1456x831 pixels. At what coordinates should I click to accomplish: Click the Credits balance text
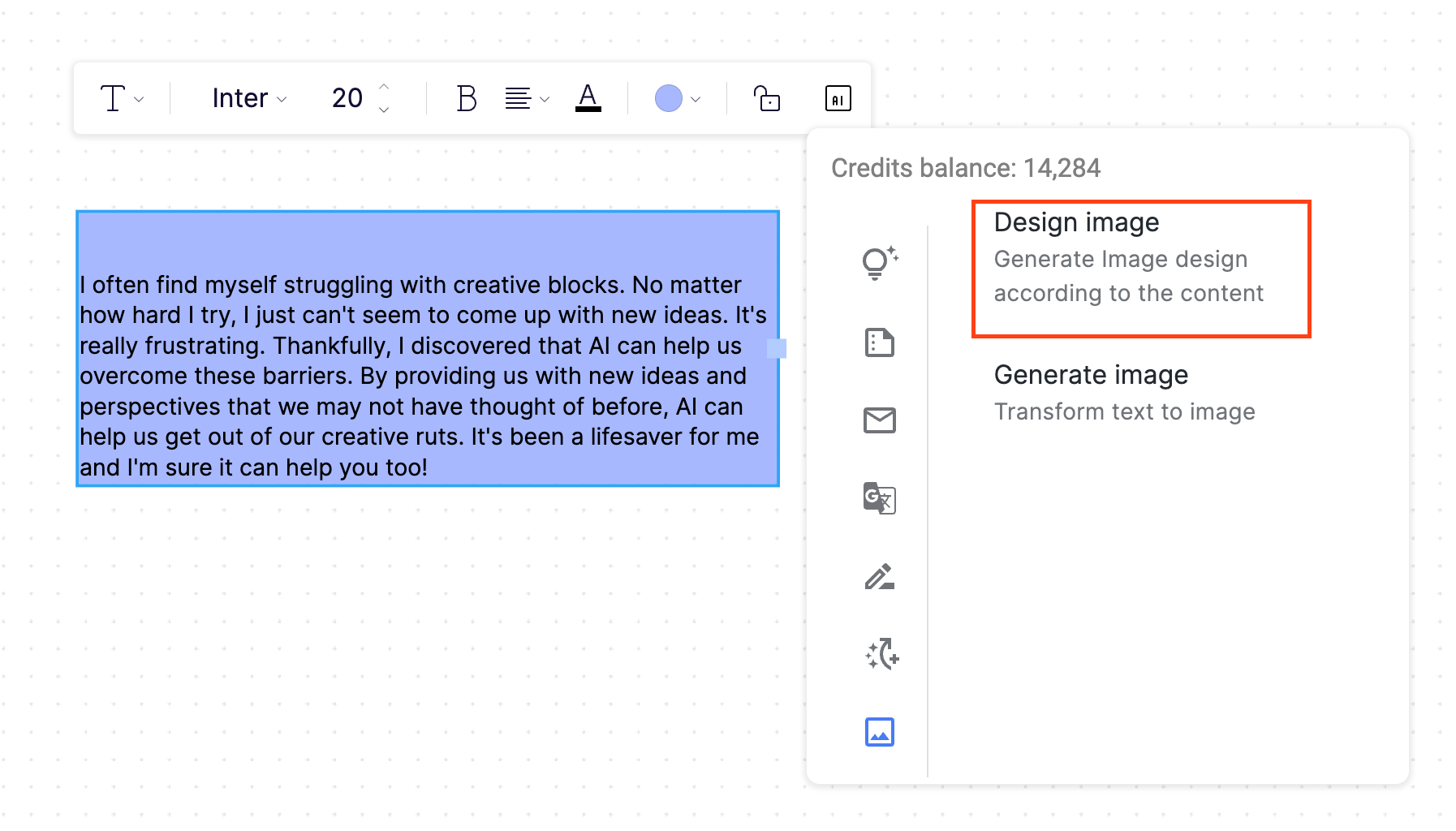point(966,168)
